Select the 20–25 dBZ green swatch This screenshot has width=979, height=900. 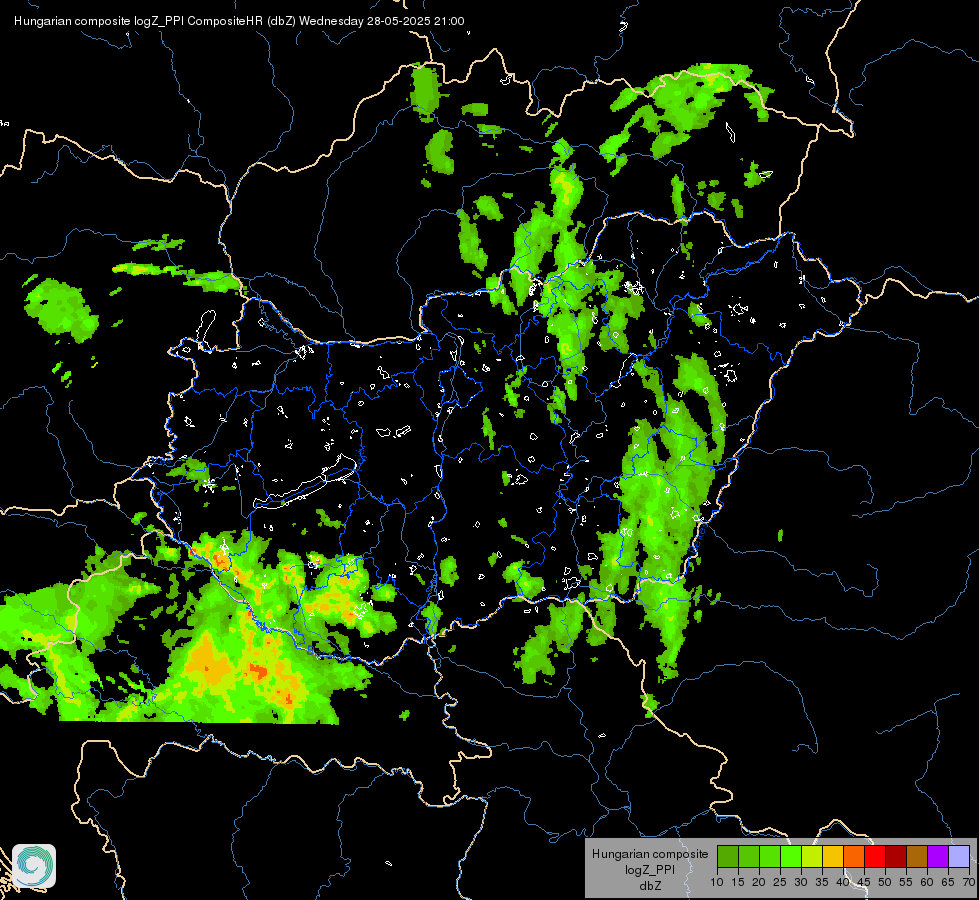pos(770,856)
